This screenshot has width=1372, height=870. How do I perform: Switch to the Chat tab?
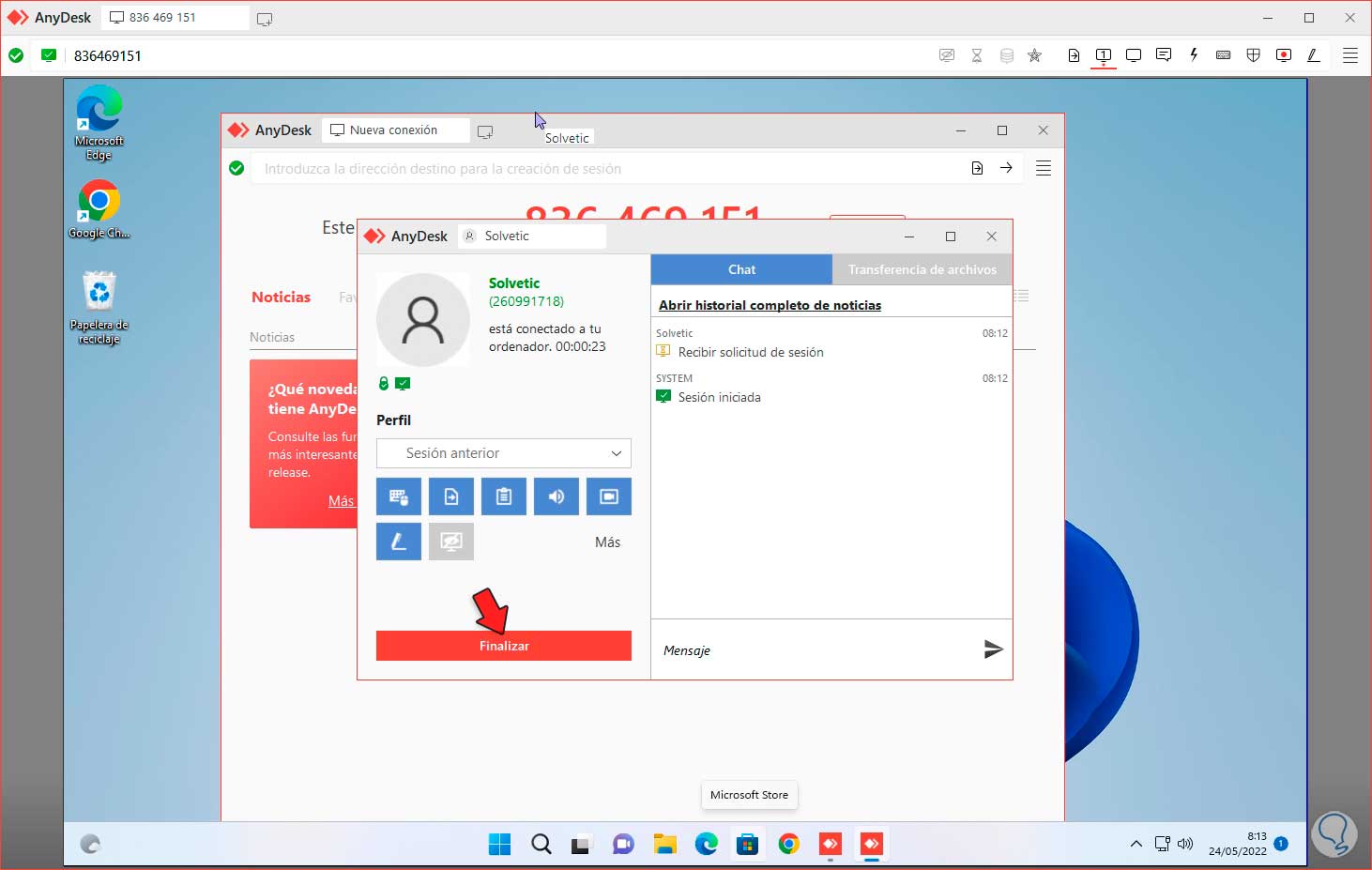[741, 269]
